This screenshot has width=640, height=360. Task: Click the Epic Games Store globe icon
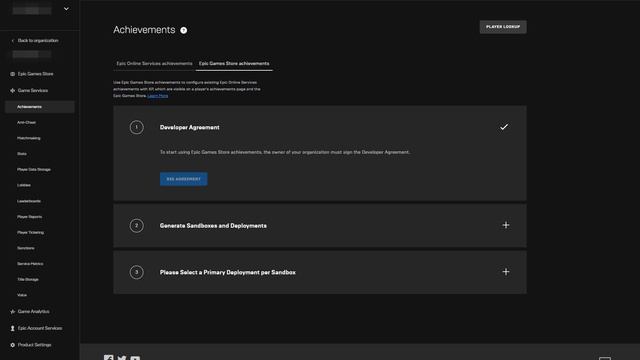(x=12, y=74)
